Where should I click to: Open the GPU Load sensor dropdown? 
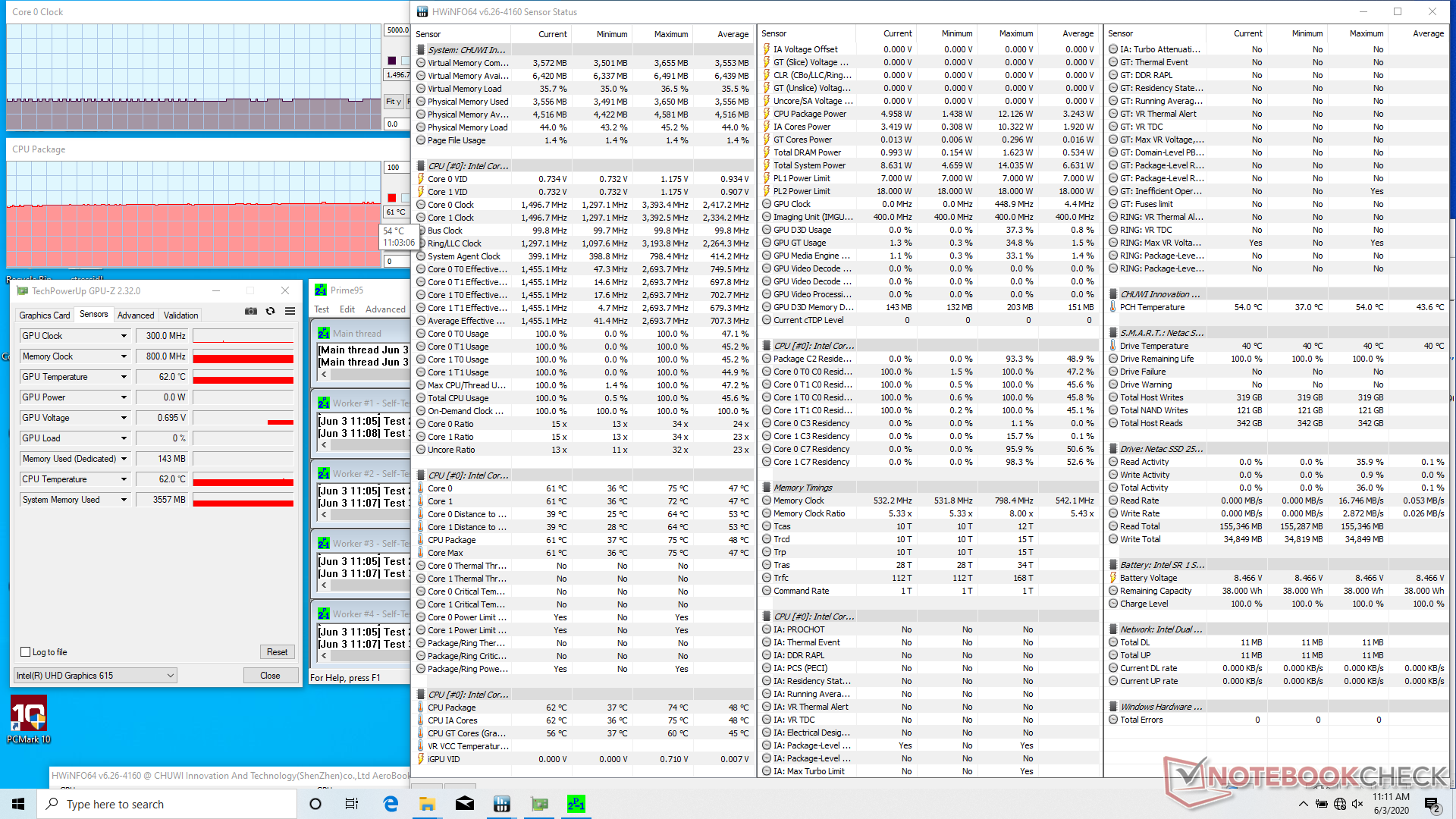tap(124, 438)
